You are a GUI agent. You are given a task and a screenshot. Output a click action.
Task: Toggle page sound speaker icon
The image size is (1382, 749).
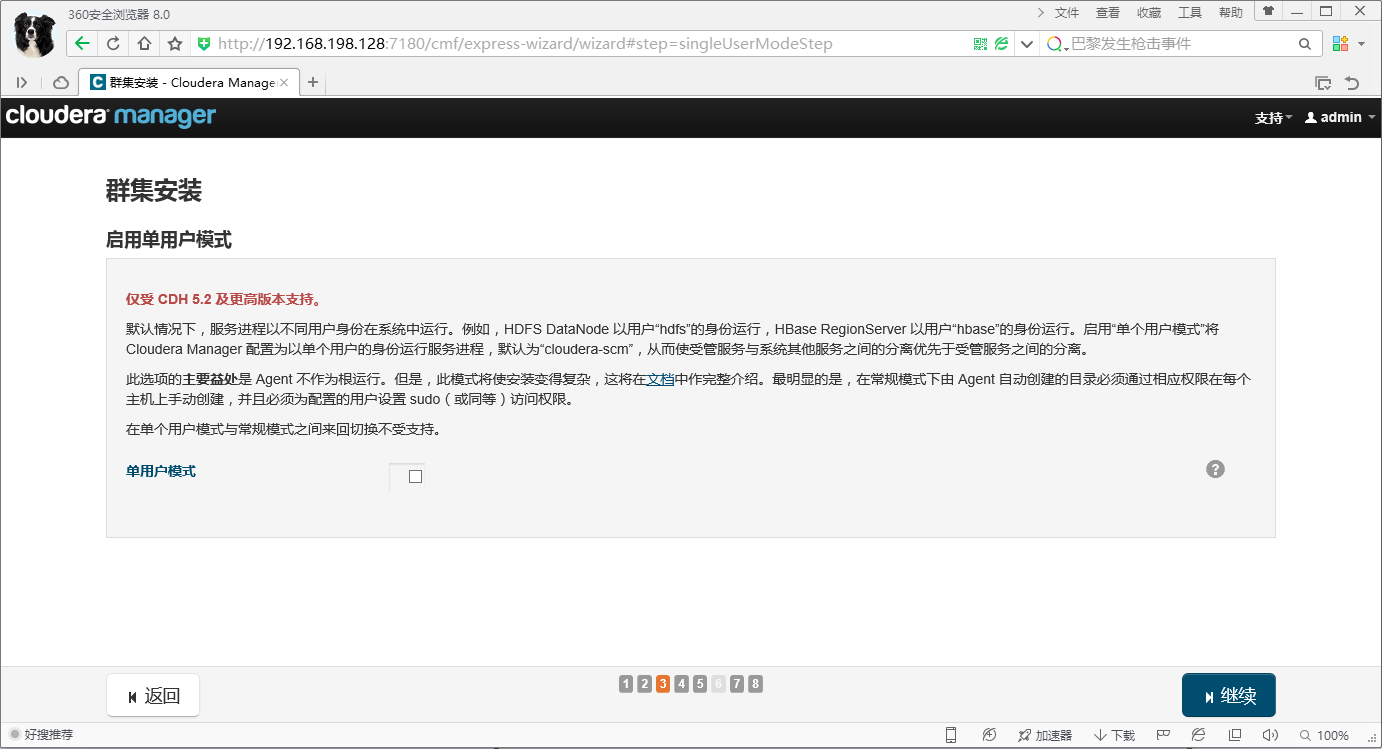[1270, 735]
